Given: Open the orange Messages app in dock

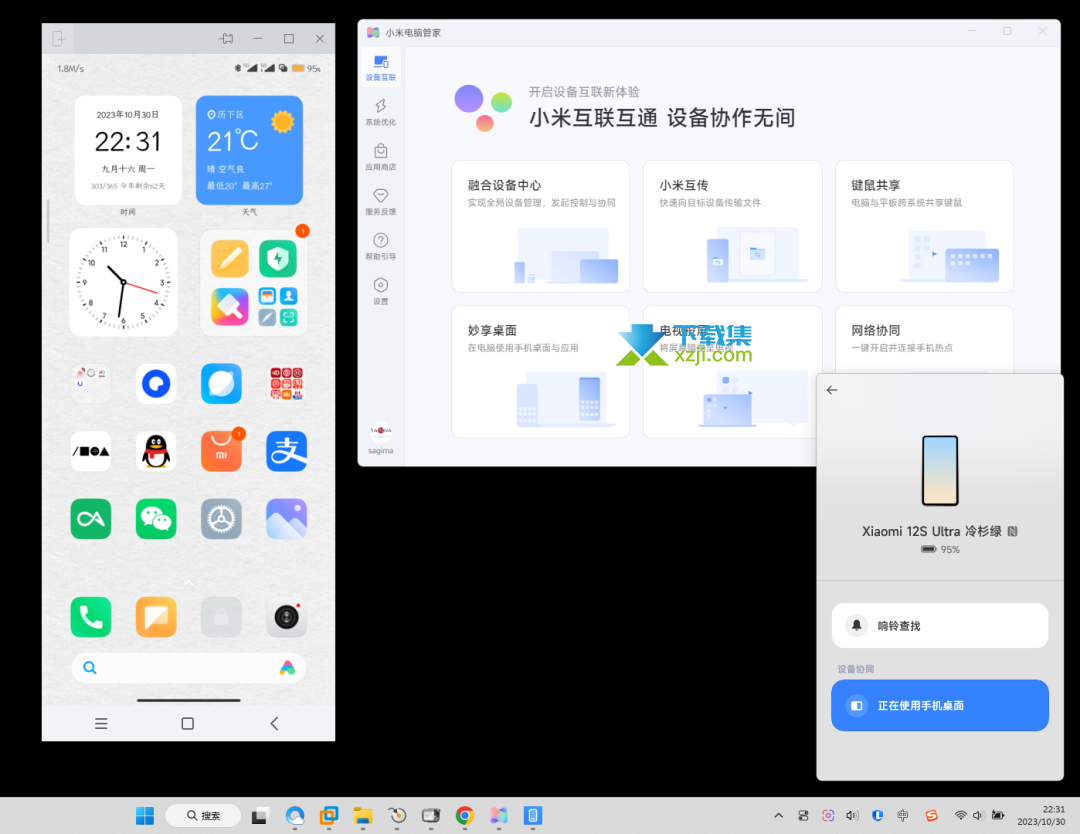Looking at the screenshot, I should (x=156, y=616).
